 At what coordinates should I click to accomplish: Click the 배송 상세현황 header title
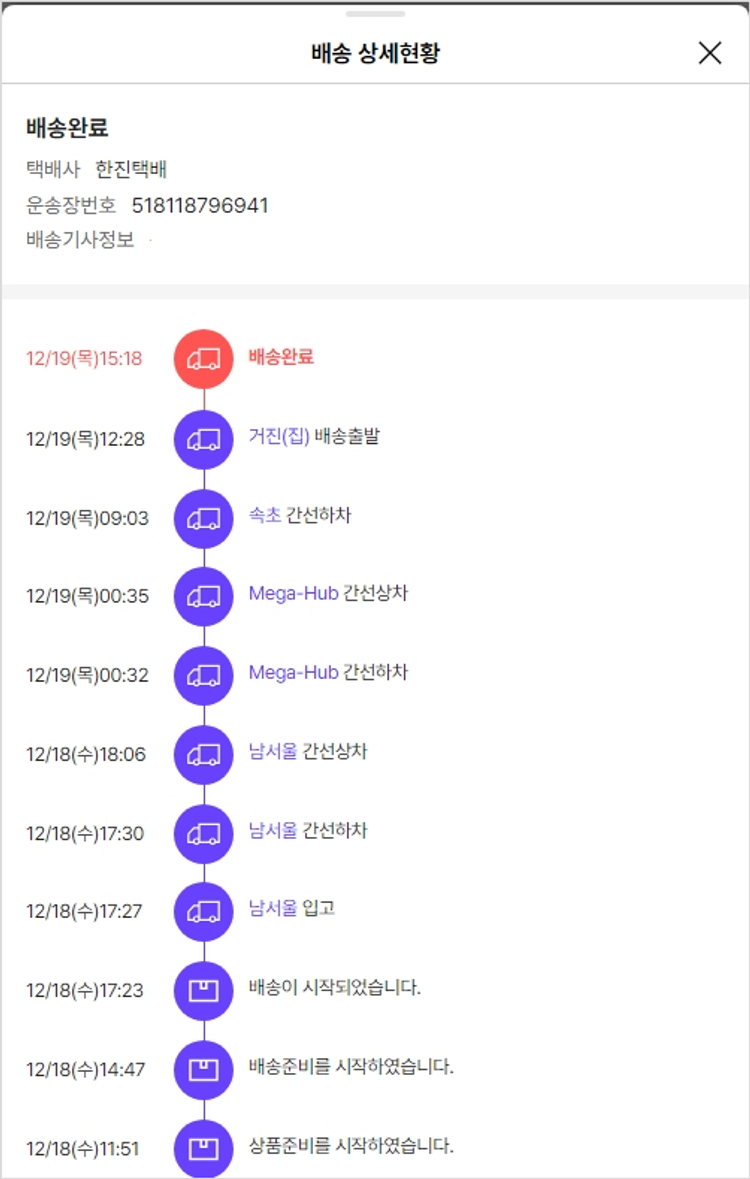[x=375, y=53]
